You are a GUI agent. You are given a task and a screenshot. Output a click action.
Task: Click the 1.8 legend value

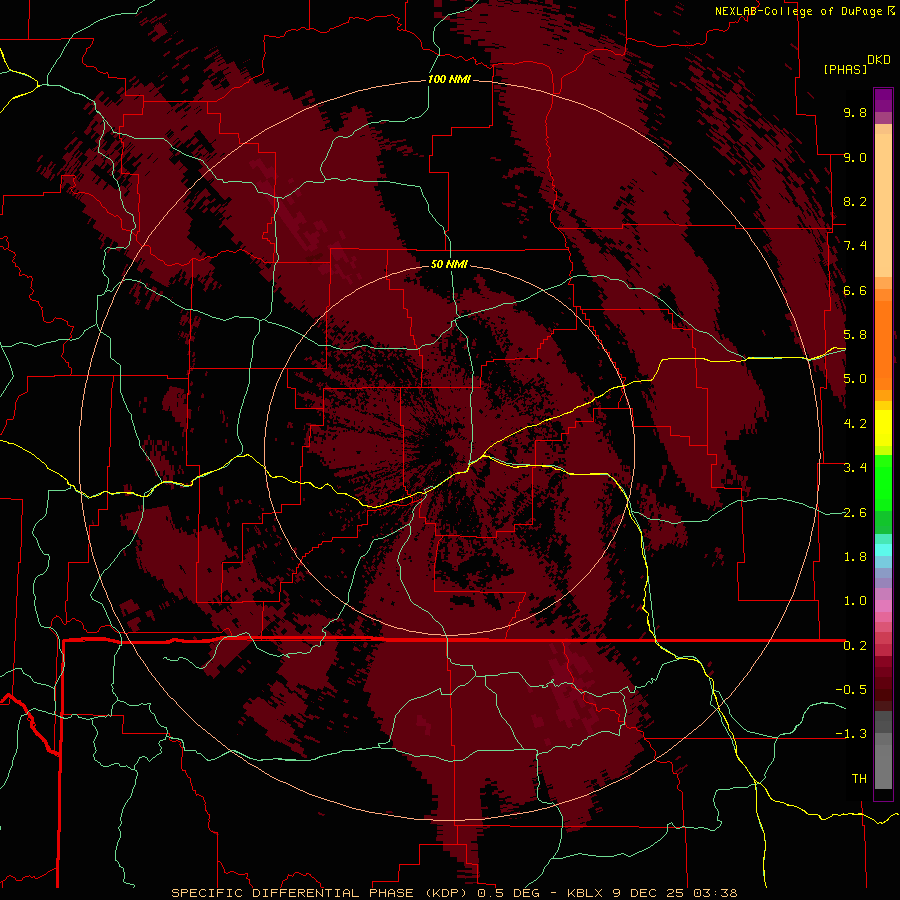(855, 557)
